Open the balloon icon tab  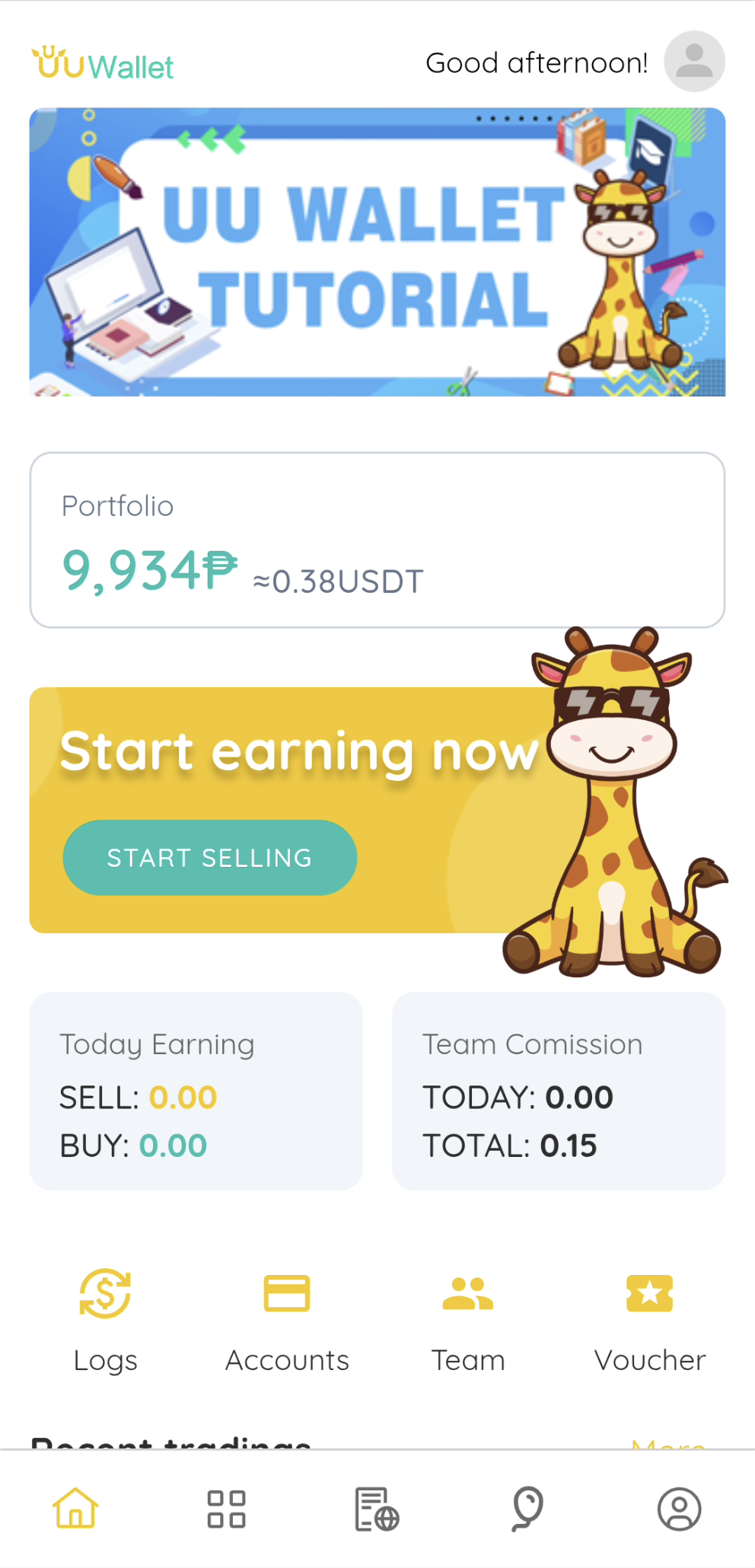pyautogui.click(x=527, y=1509)
